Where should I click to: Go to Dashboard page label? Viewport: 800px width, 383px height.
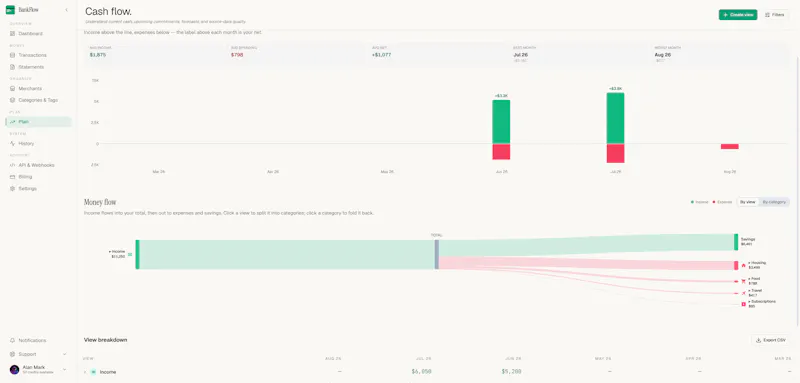31,34
